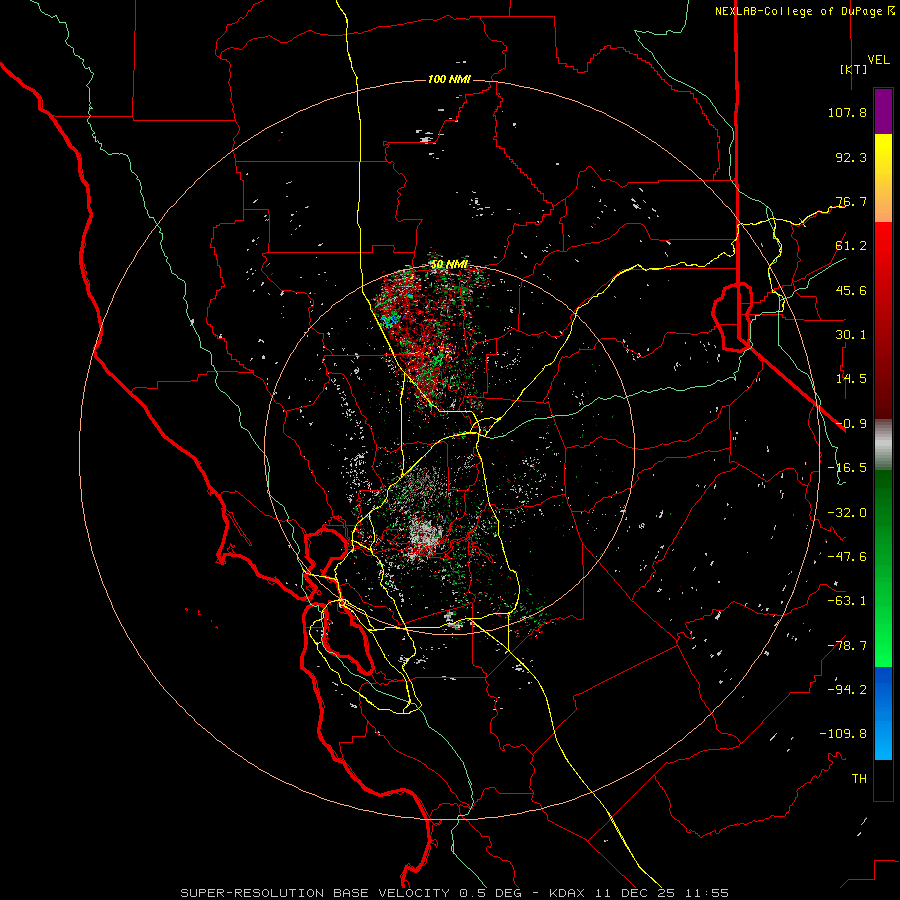Click the 107.8 velocity scale value
Viewport: 900px width, 900px height.
coord(847,112)
